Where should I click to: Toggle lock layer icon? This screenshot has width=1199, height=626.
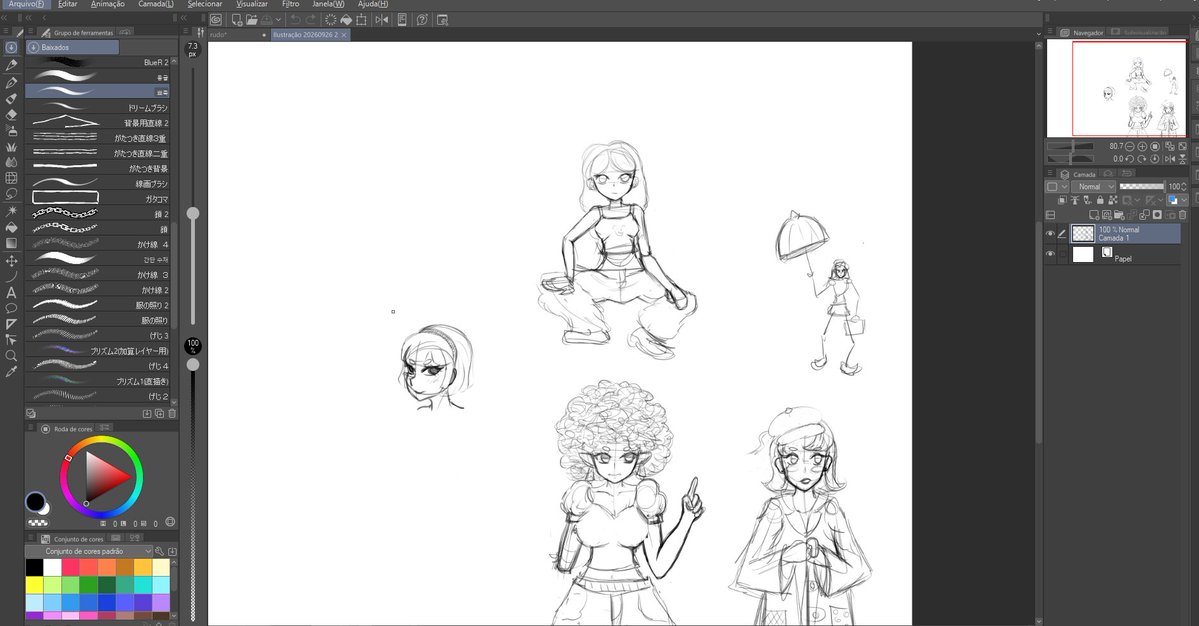coord(1100,200)
